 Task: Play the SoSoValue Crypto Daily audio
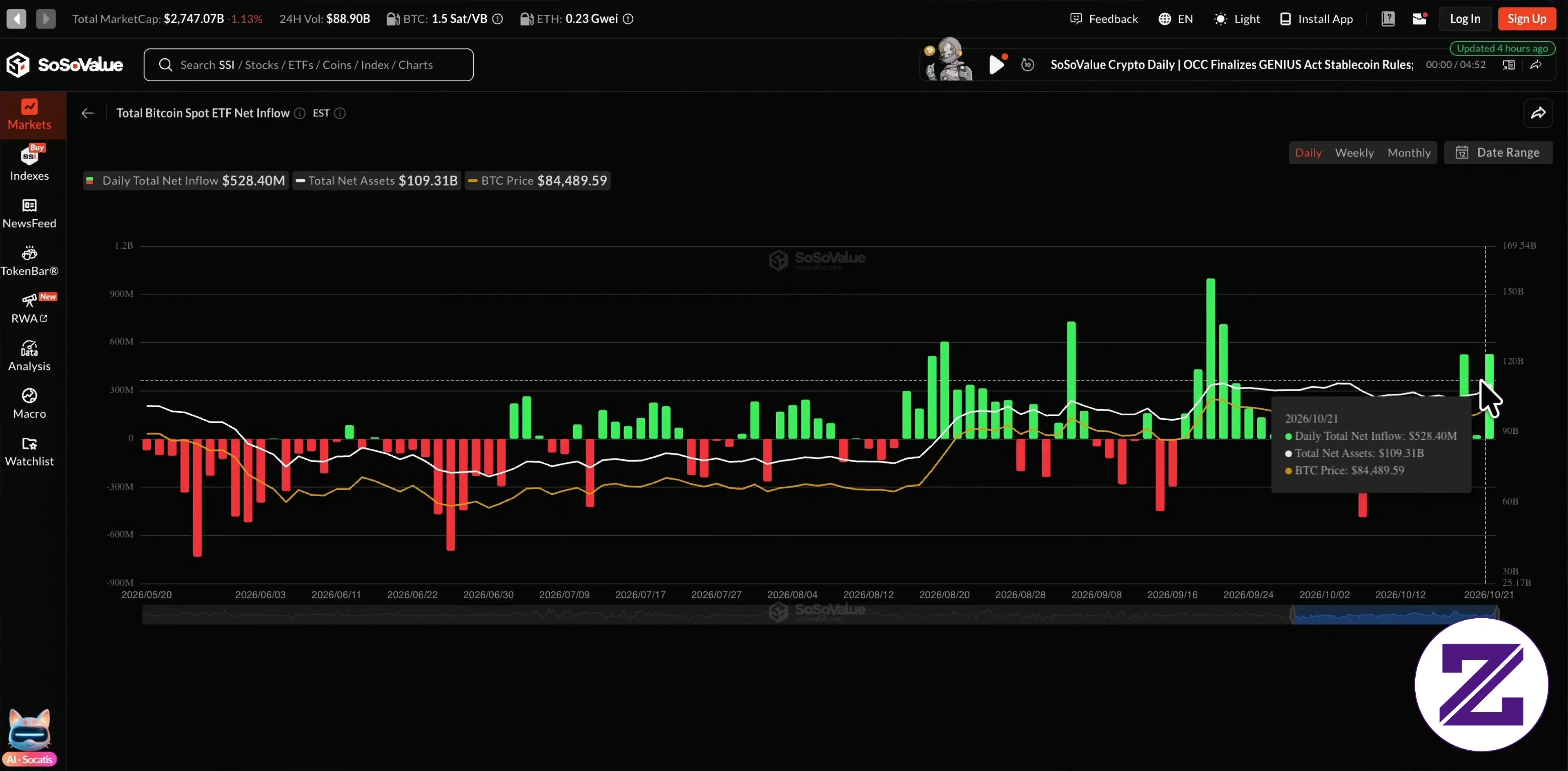(x=996, y=65)
